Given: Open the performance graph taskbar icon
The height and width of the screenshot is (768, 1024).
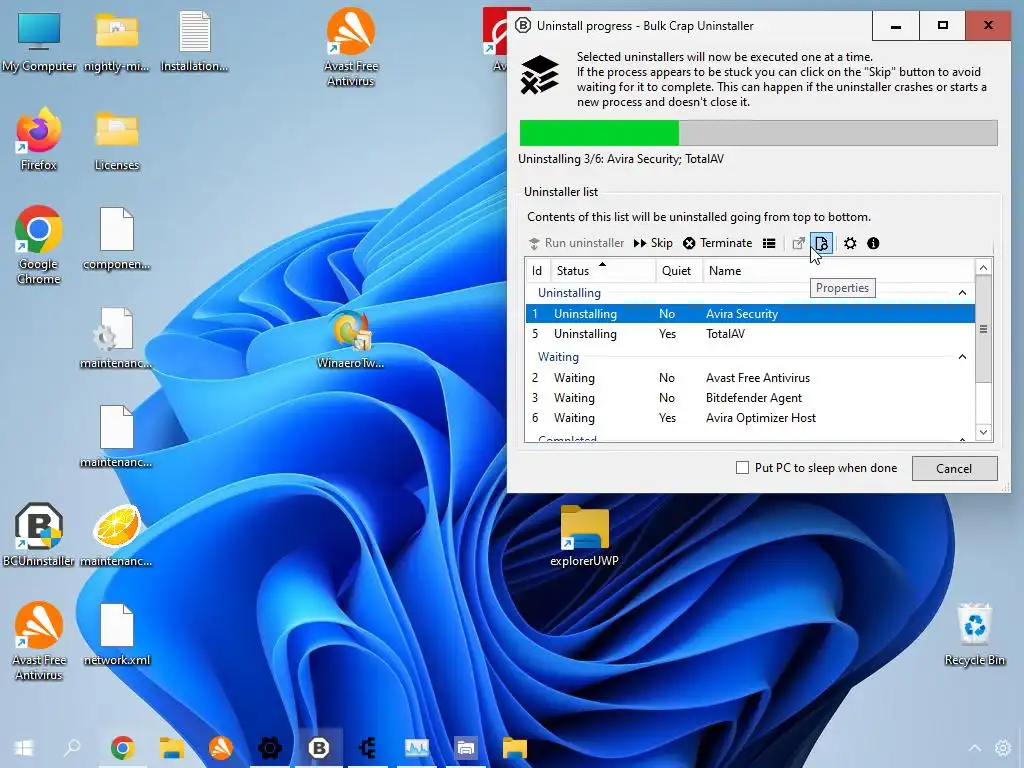Looking at the screenshot, I should pyautogui.click(x=417, y=748).
